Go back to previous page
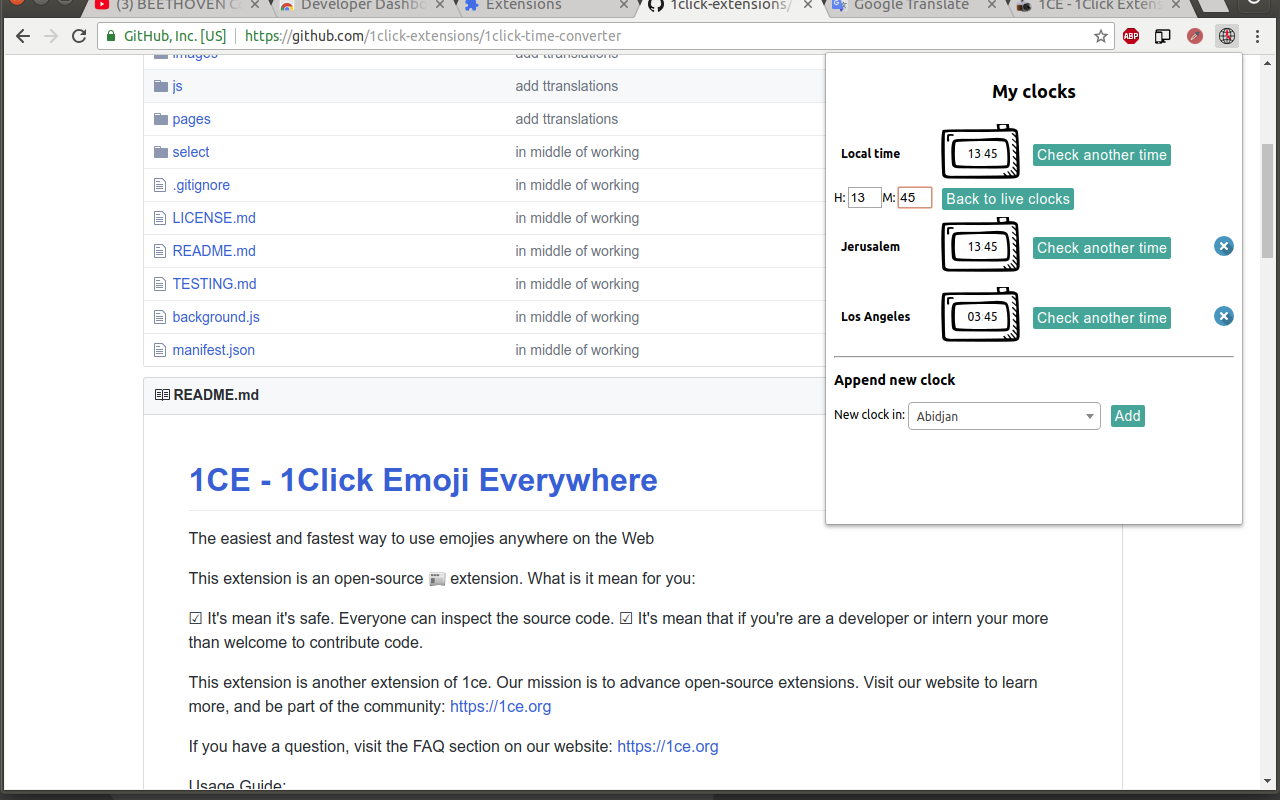This screenshot has height=800, width=1280. pyautogui.click(x=23, y=36)
